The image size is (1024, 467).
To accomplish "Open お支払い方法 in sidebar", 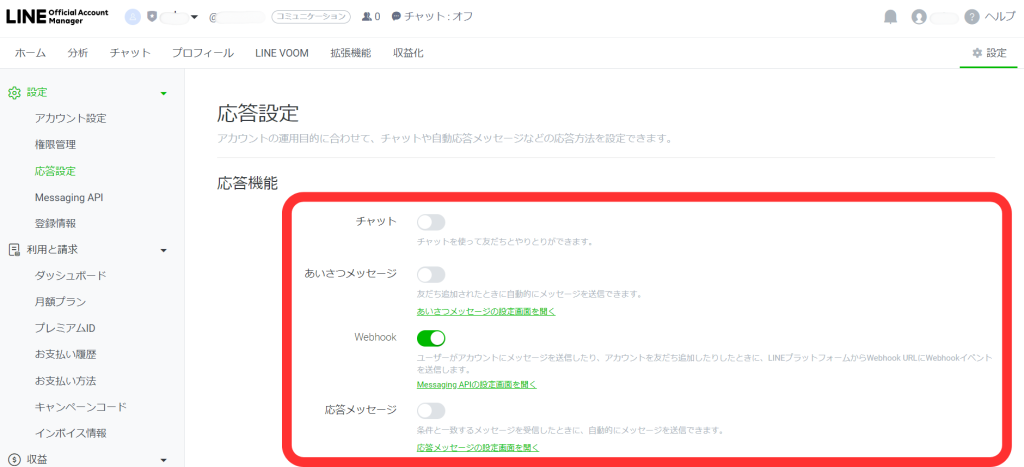I will 66,381.
